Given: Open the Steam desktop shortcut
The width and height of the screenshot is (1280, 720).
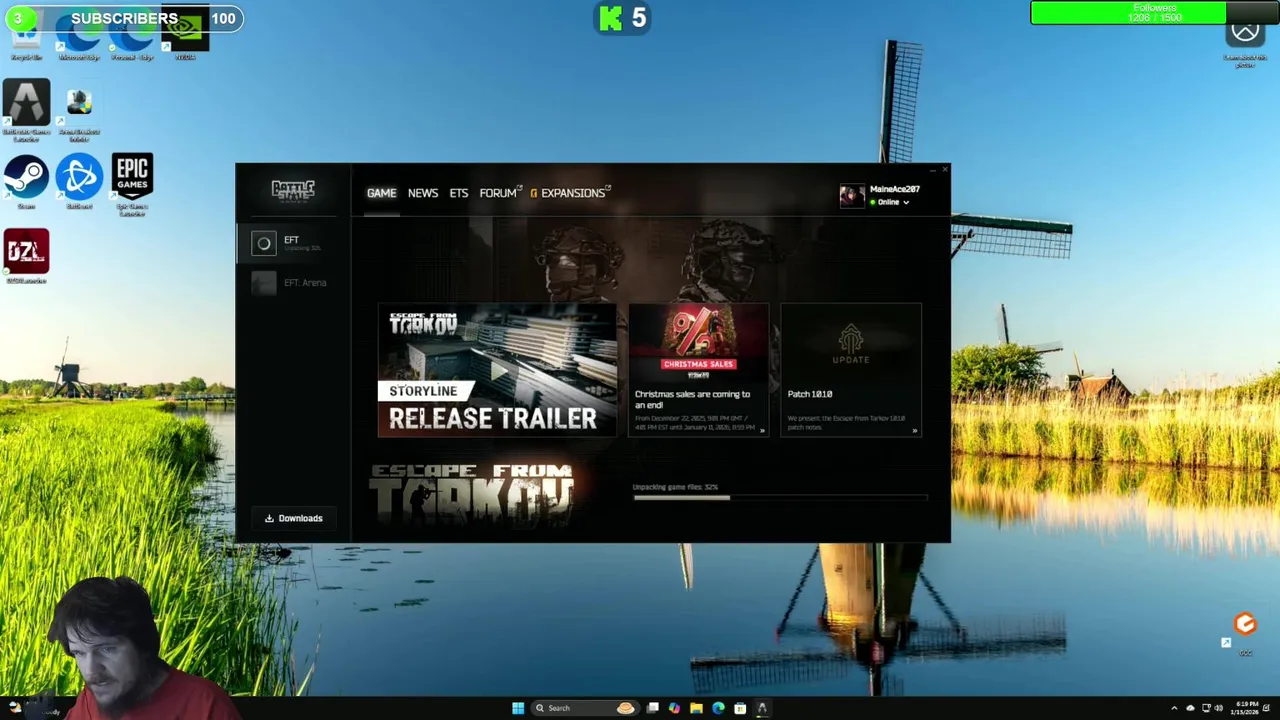Looking at the screenshot, I should (26, 181).
